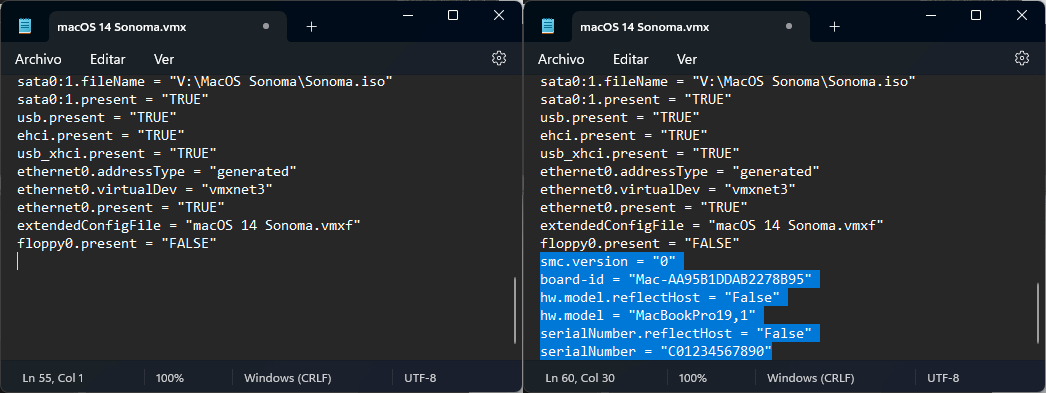
Task: Click UTF-8 encoding in right window
Action: click(943, 378)
